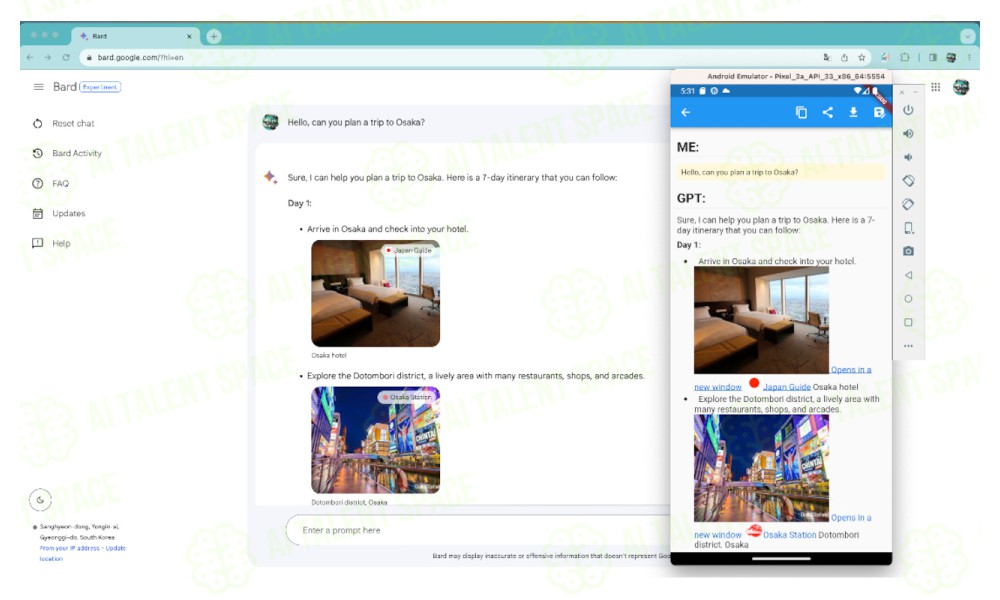Screen dimensions: 1000x600
Task: Click the Japan Guide chip on Bard hotel image
Action: (409, 251)
